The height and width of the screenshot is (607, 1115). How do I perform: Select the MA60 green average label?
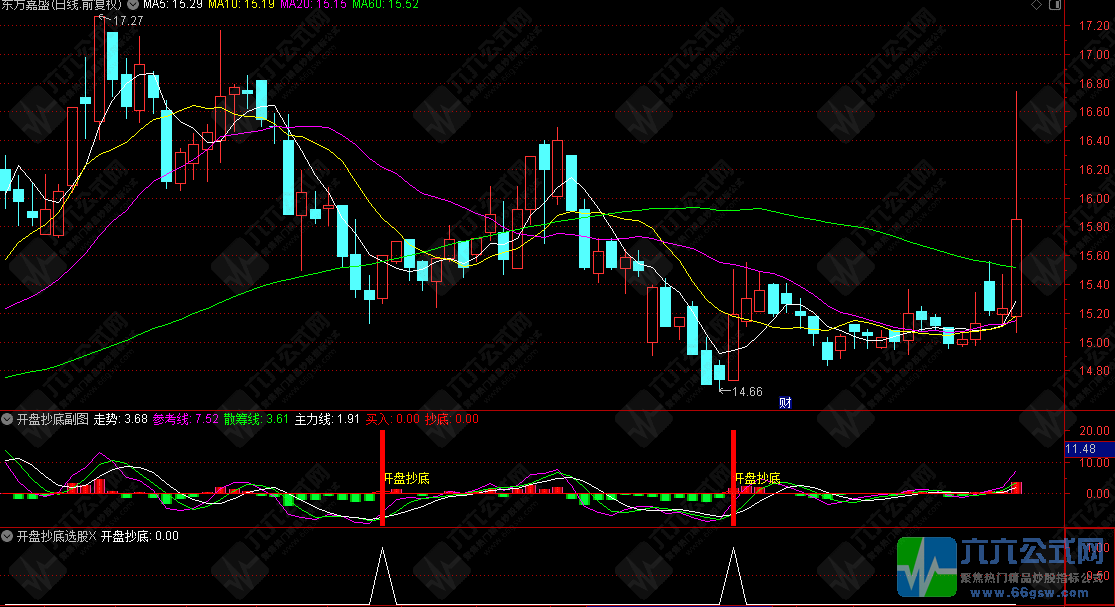tap(385, 4)
